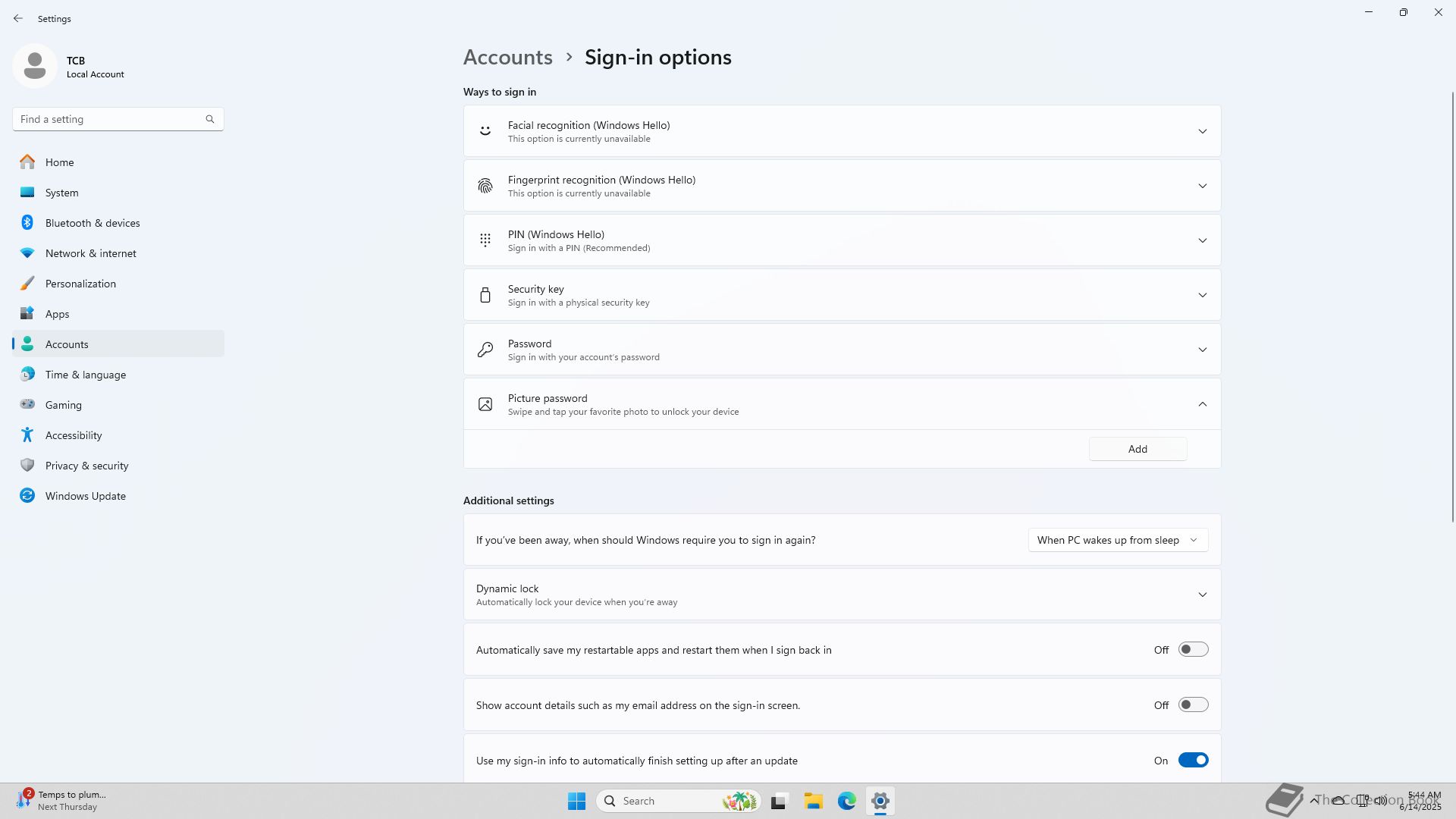Turn off use my sign-in info toggle
Viewport: 1456px width, 819px height.
click(x=1192, y=761)
